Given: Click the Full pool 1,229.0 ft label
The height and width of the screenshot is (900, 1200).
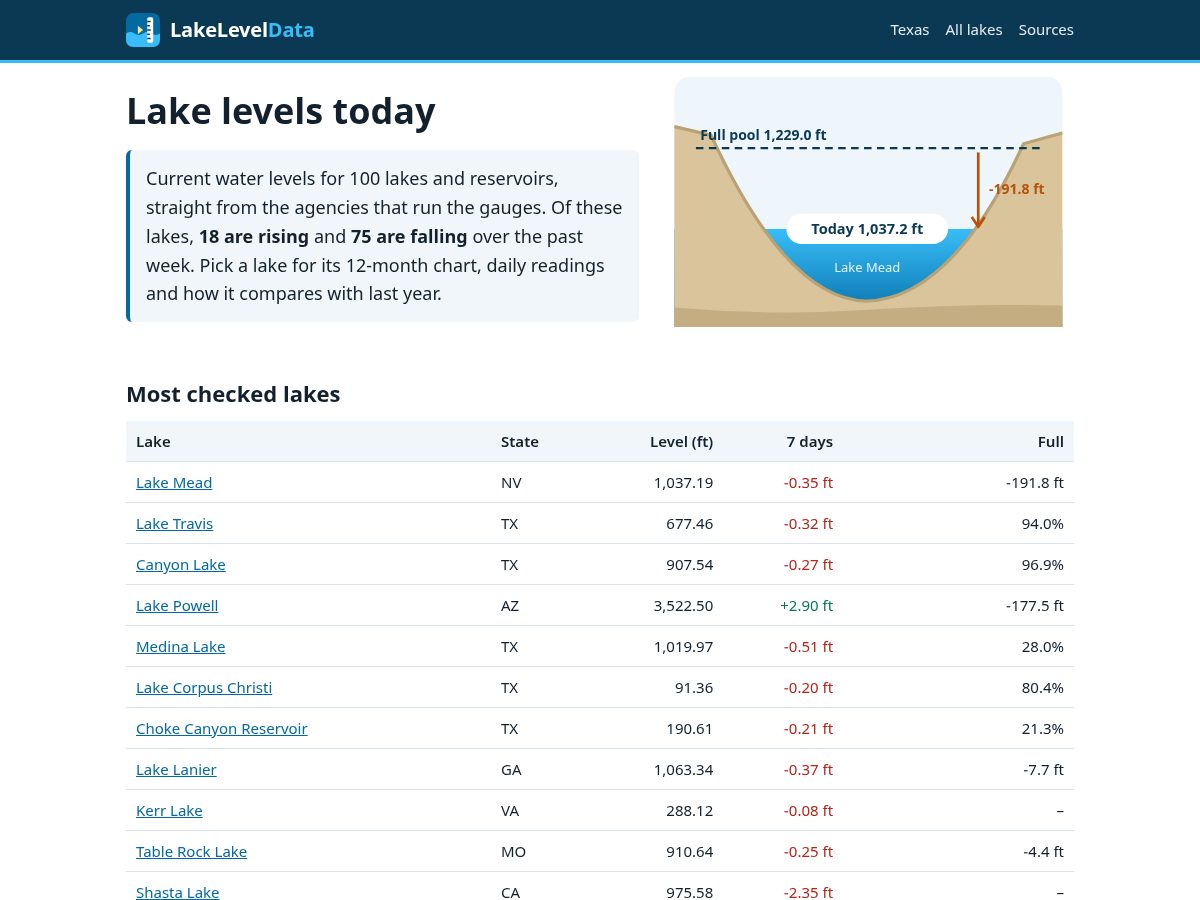Looking at the screenshot, I should point(763,135).
